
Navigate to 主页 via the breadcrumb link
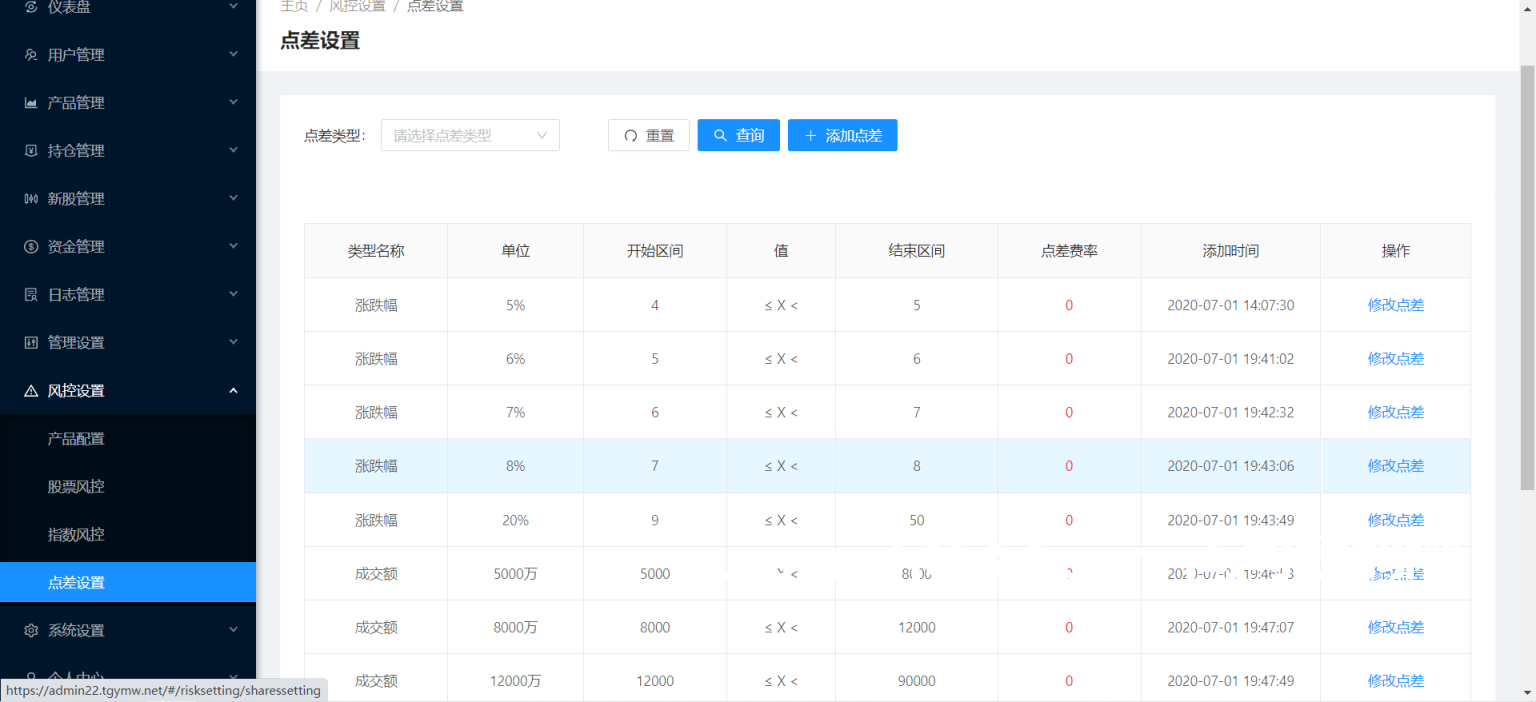pyautogui.click(x=295, y=5)
